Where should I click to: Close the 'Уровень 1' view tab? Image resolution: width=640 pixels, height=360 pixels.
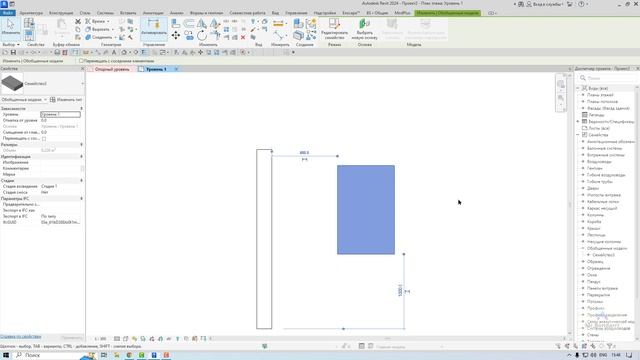coord(176,69)
